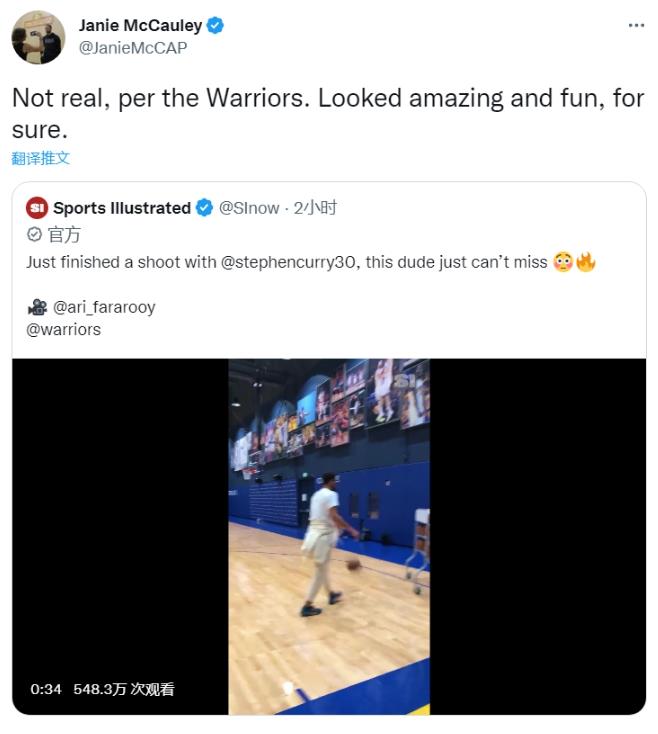
Task: Click the @SInow handle
Action: pos(249,208)
